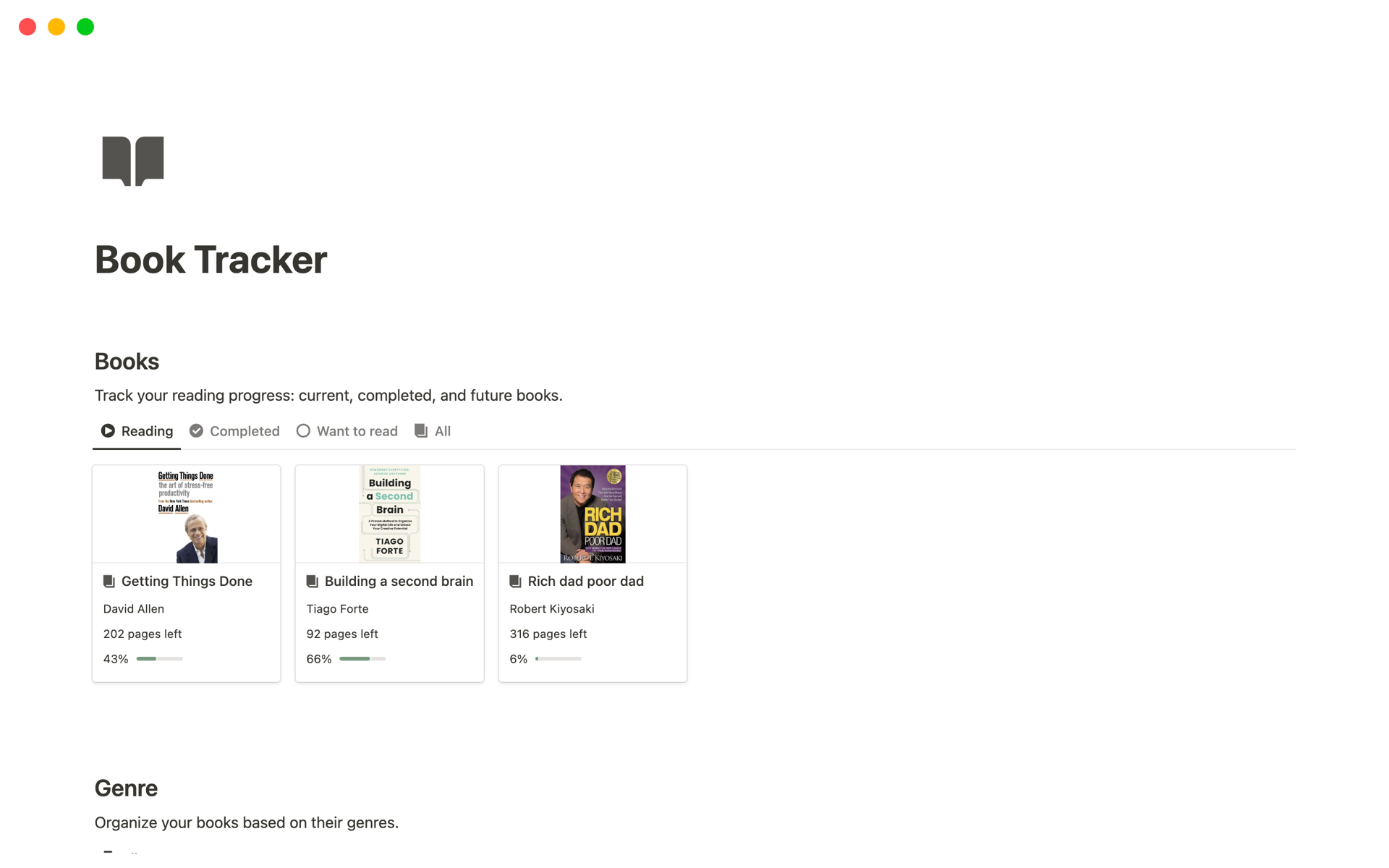This screenshot has width=1389, height=868.
Task: Click the 66% progress bar for Building a second brain
Action: (x=362, y=659)
